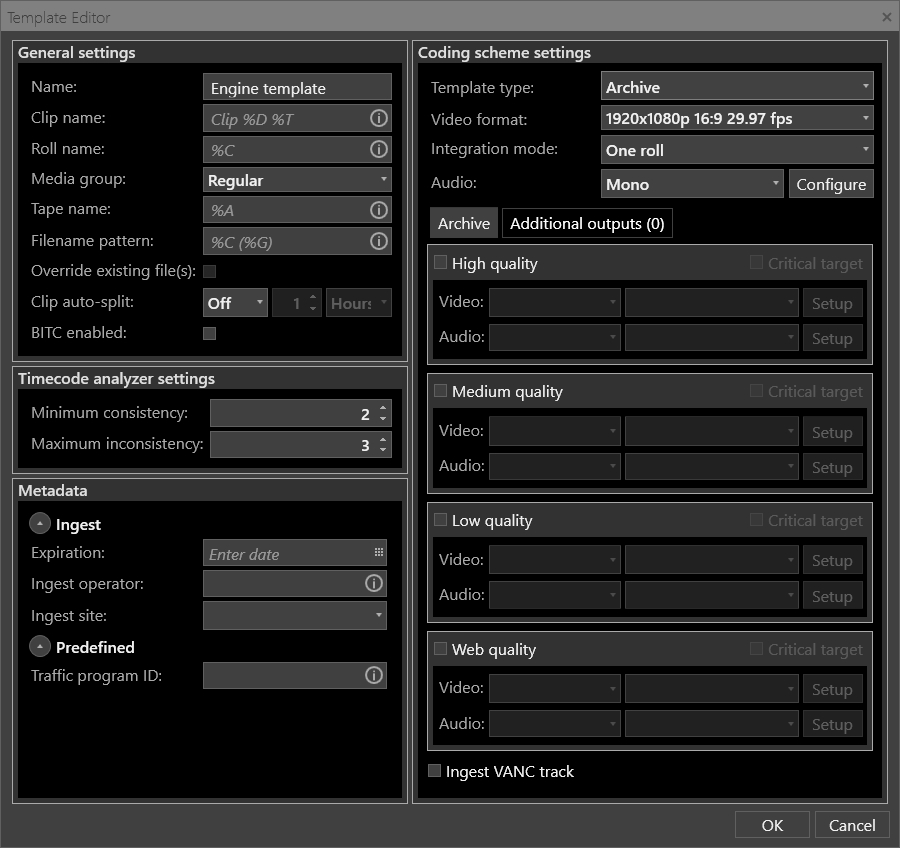Collapse the Predefined metadata section
Viewport: 900px width, 848px height.
[x=40, y=646]
